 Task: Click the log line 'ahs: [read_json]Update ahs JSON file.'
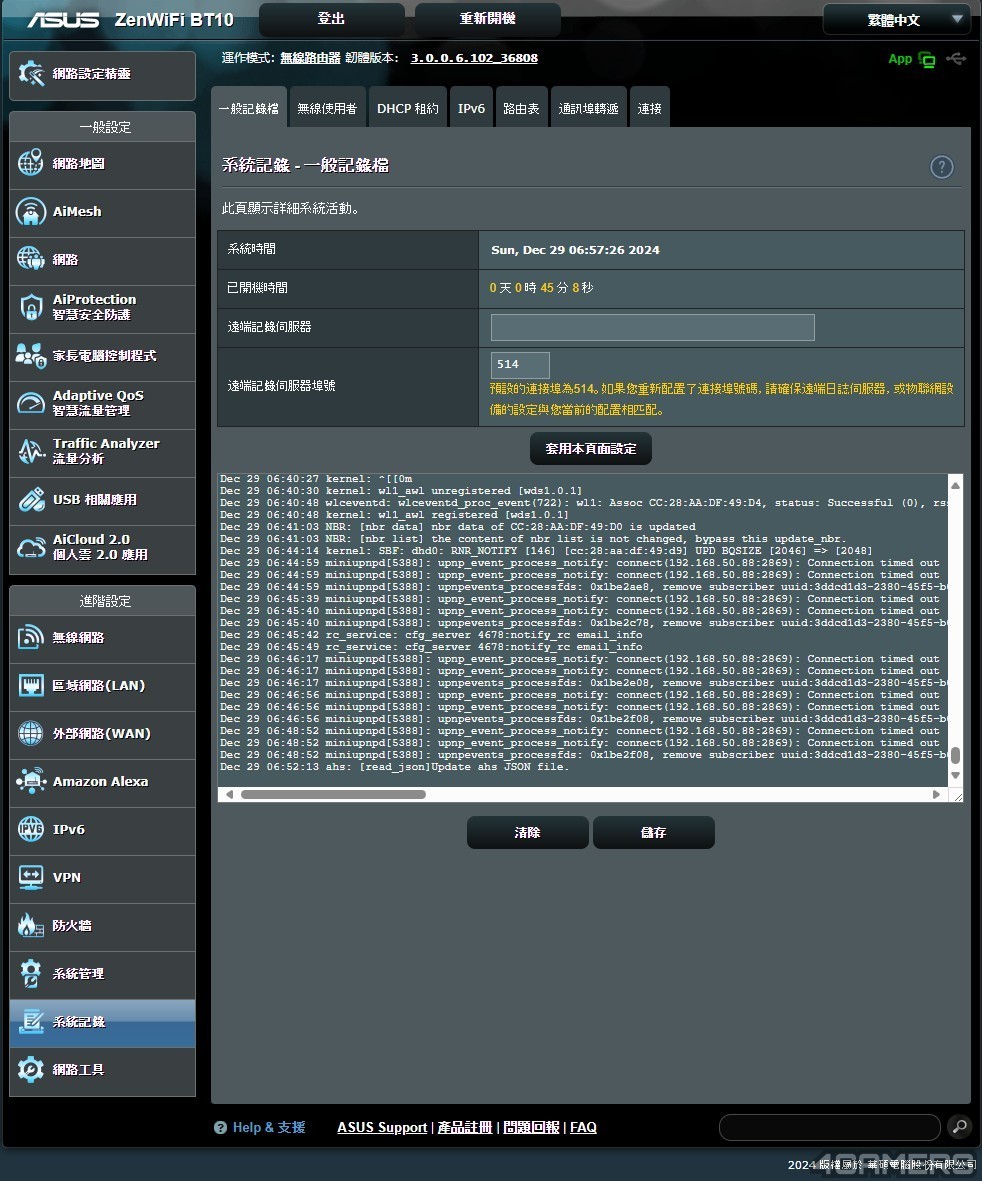point(447,767)
